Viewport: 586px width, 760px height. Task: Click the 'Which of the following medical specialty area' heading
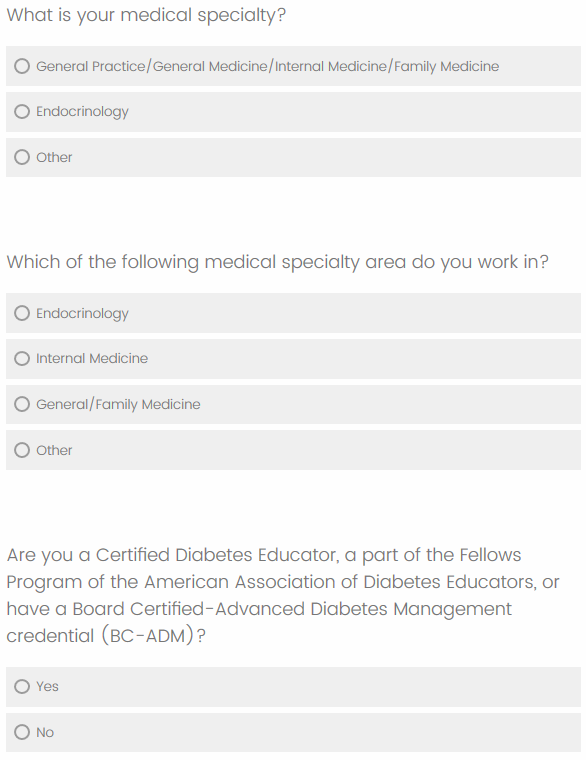pos(277,262)
